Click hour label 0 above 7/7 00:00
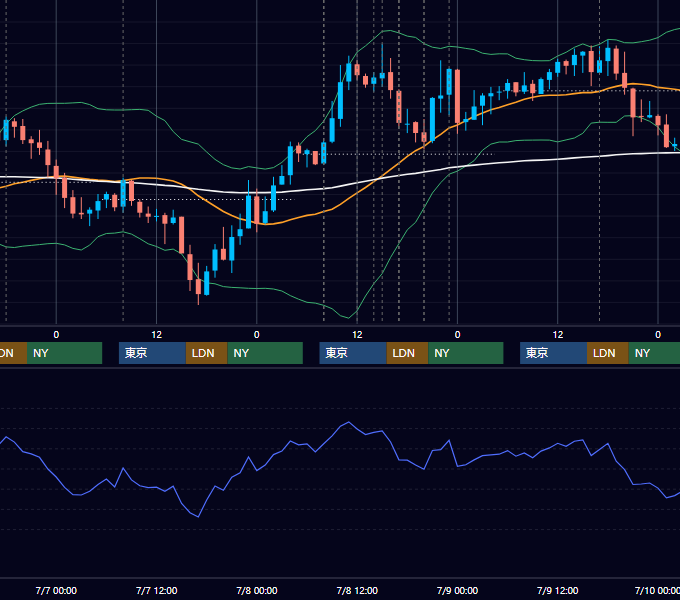Screen dimensions: 680x600 [x=56, y=335]
